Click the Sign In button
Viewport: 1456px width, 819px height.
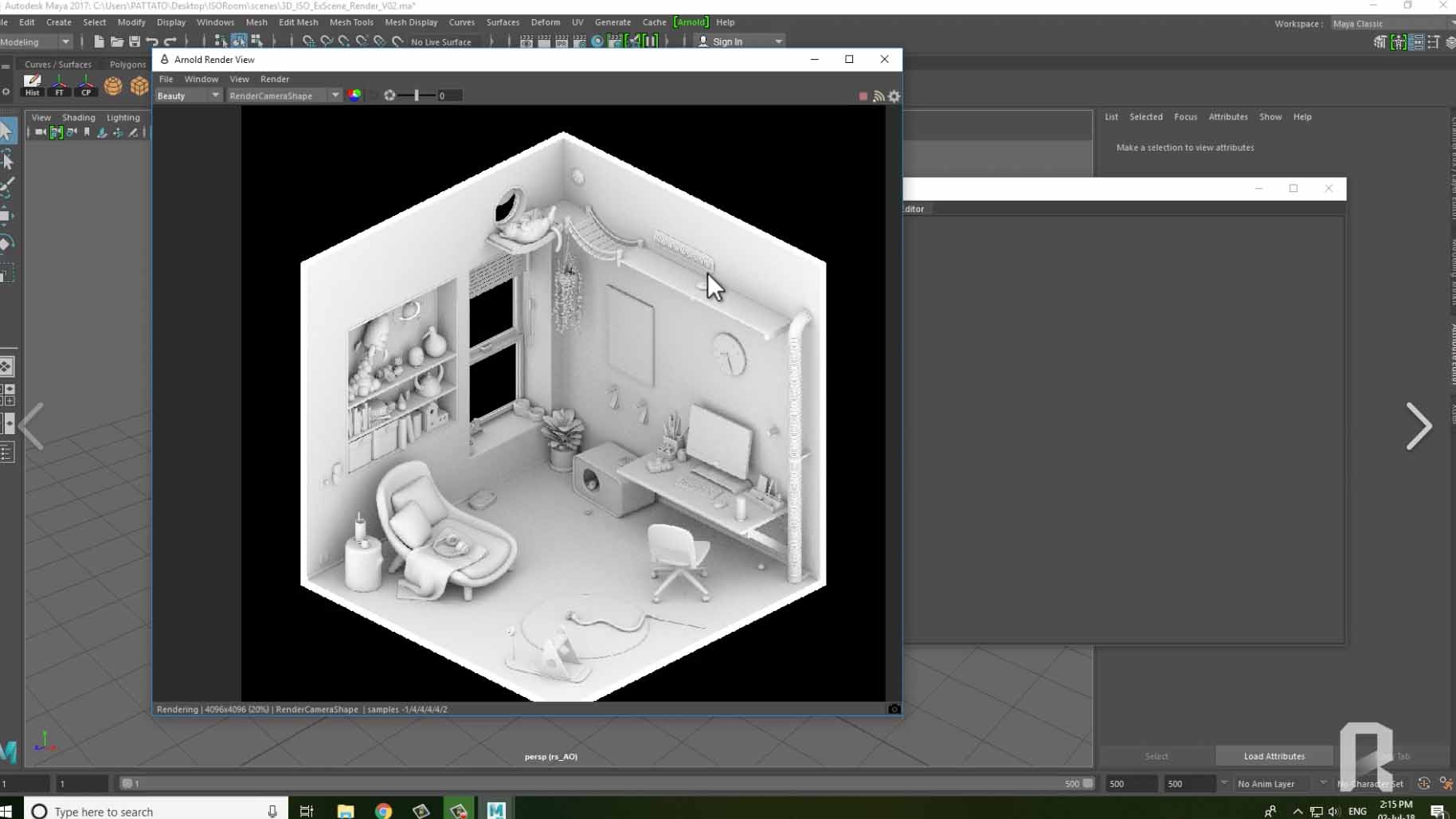[x=726, y=41]
